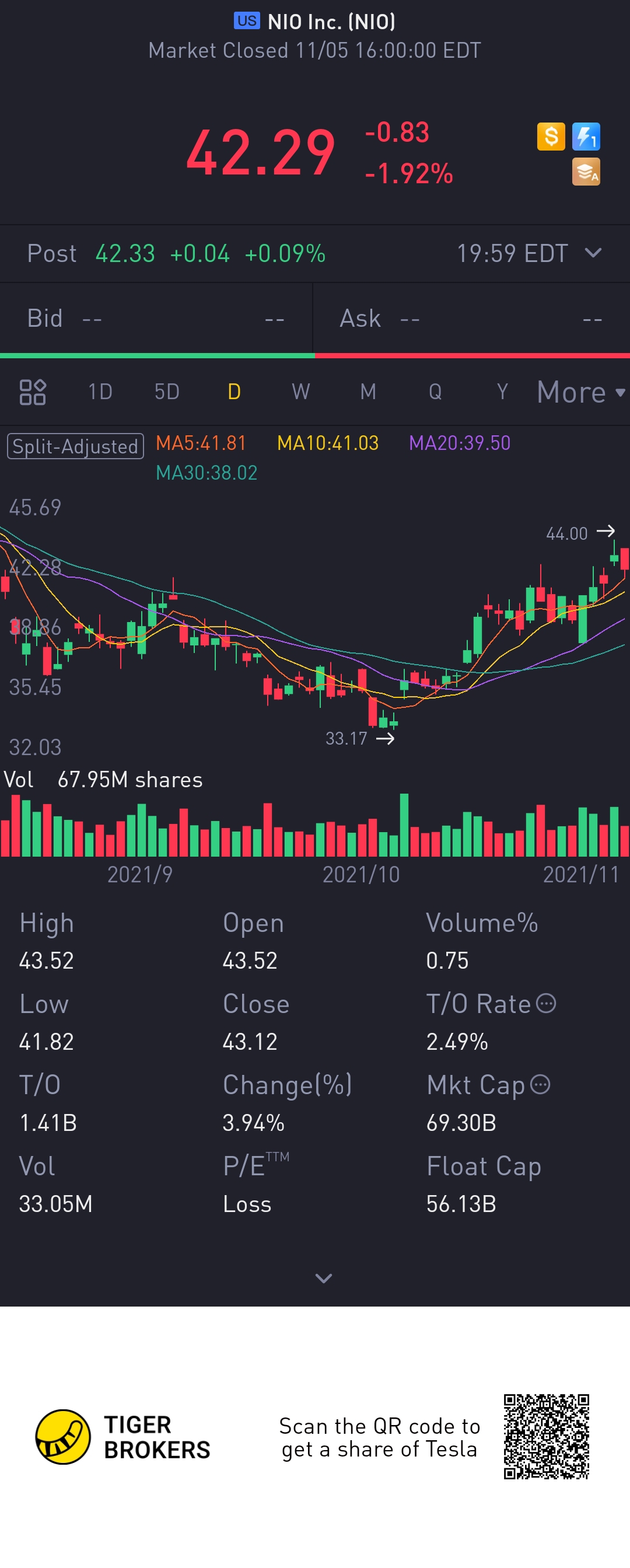Tap the P/E TTM value Loss
This screenshot has width=630, height=1568.
tap(247, 1203)
